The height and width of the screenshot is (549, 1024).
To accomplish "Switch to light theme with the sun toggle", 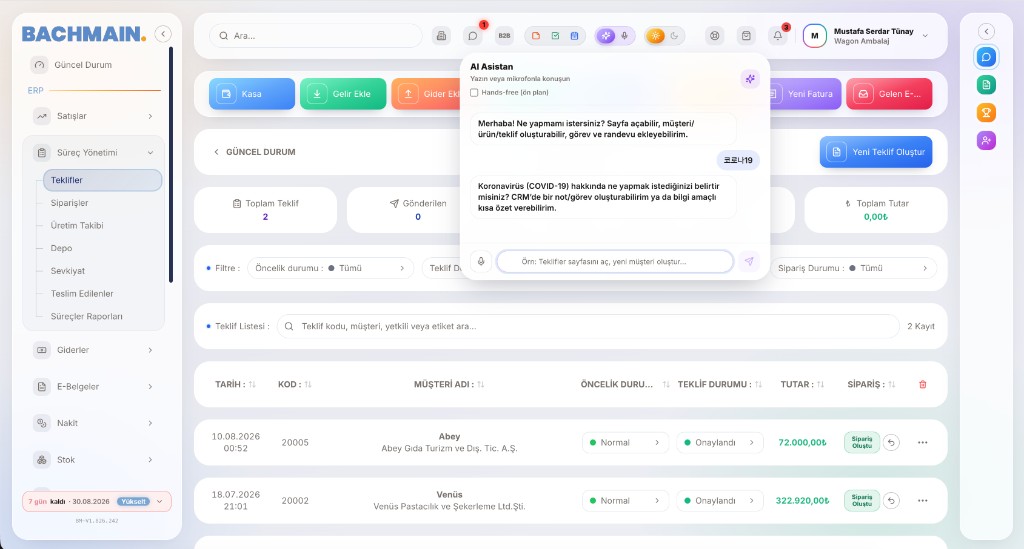I will (x=655, y=36).
